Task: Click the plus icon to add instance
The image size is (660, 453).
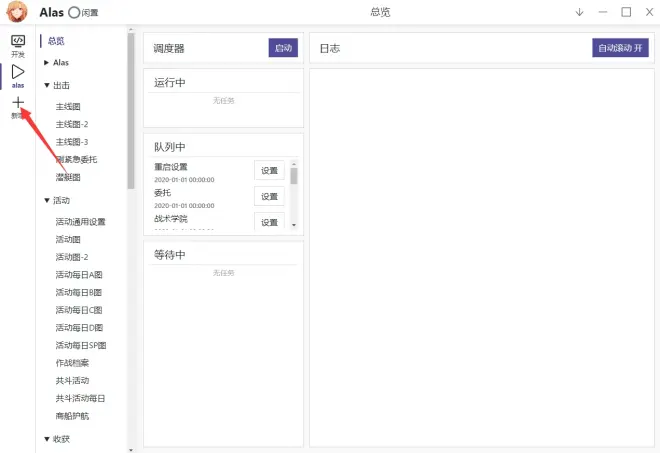Action: click(x=18, y=102)
